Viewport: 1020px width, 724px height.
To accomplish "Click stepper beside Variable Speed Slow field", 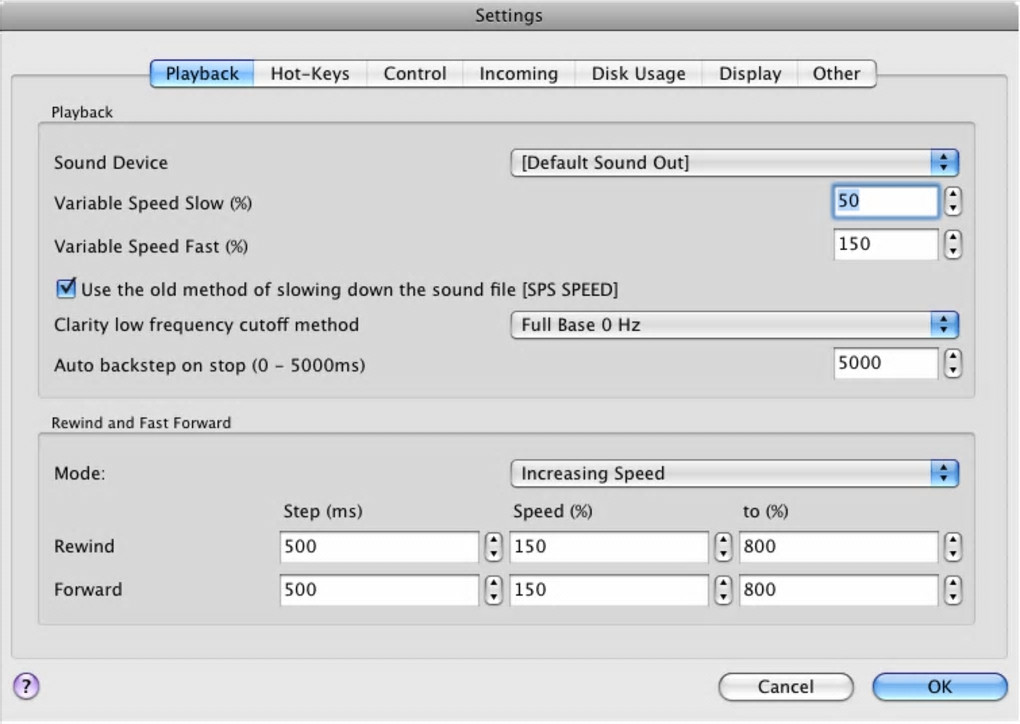I will pyautogui.click(x=952, y=202).
